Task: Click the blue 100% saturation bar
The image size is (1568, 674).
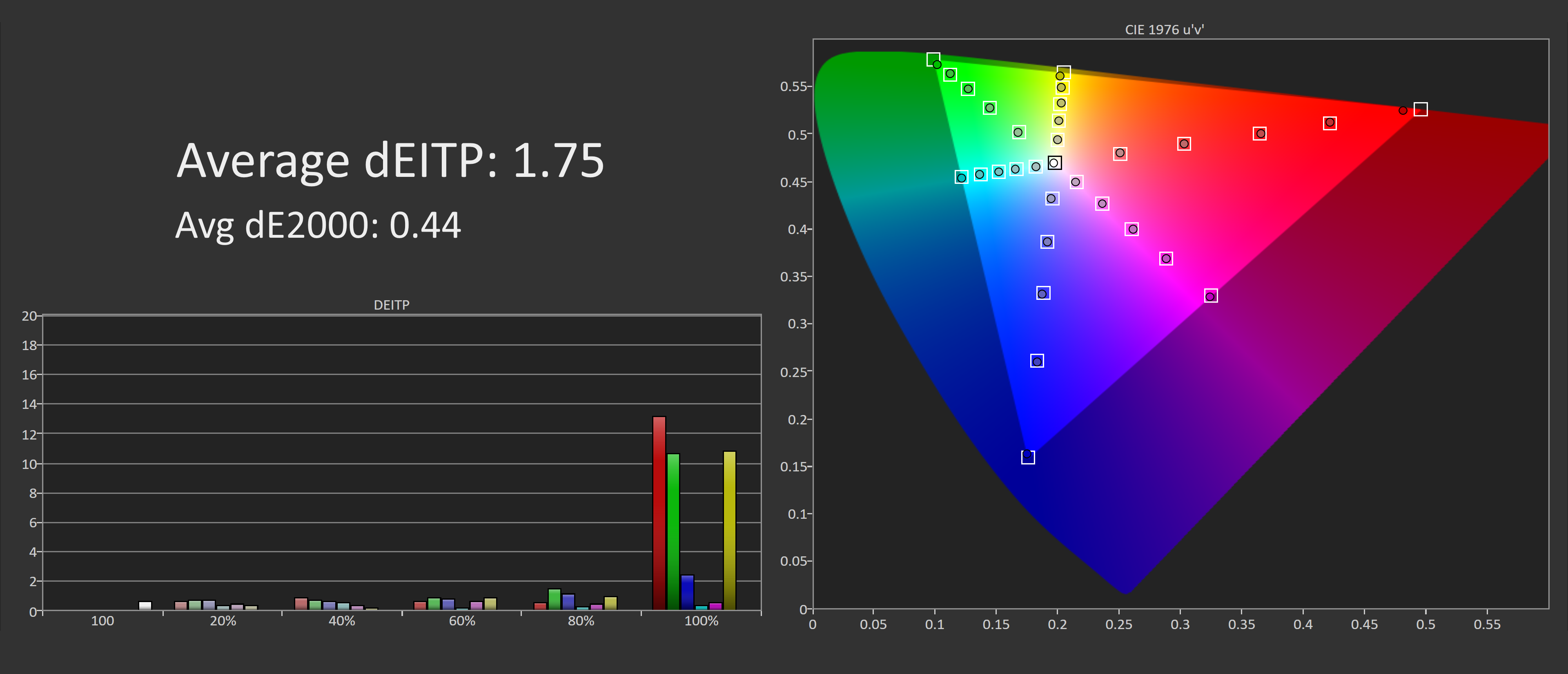Action: 687,592
